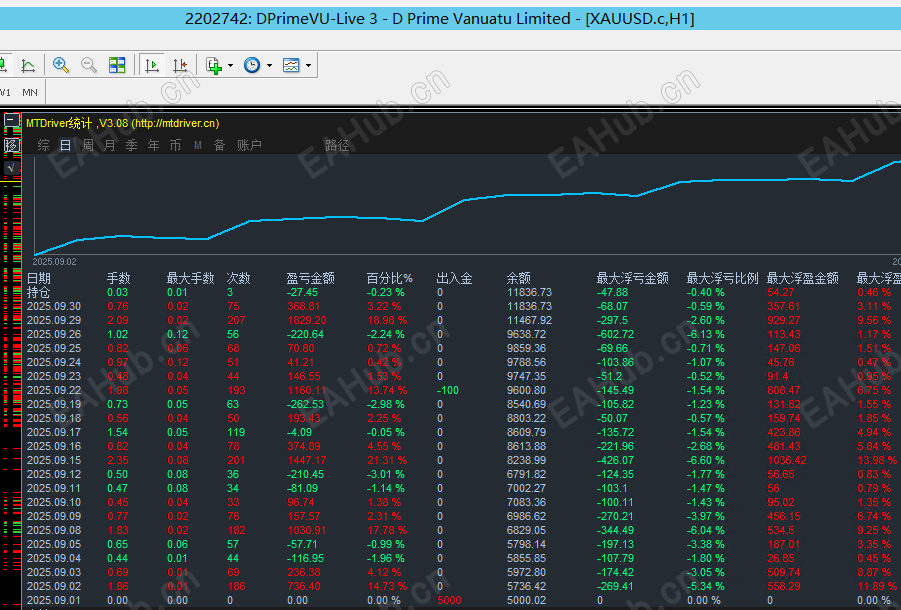Click the 最大浮亏比例 column header

[722, 279]
